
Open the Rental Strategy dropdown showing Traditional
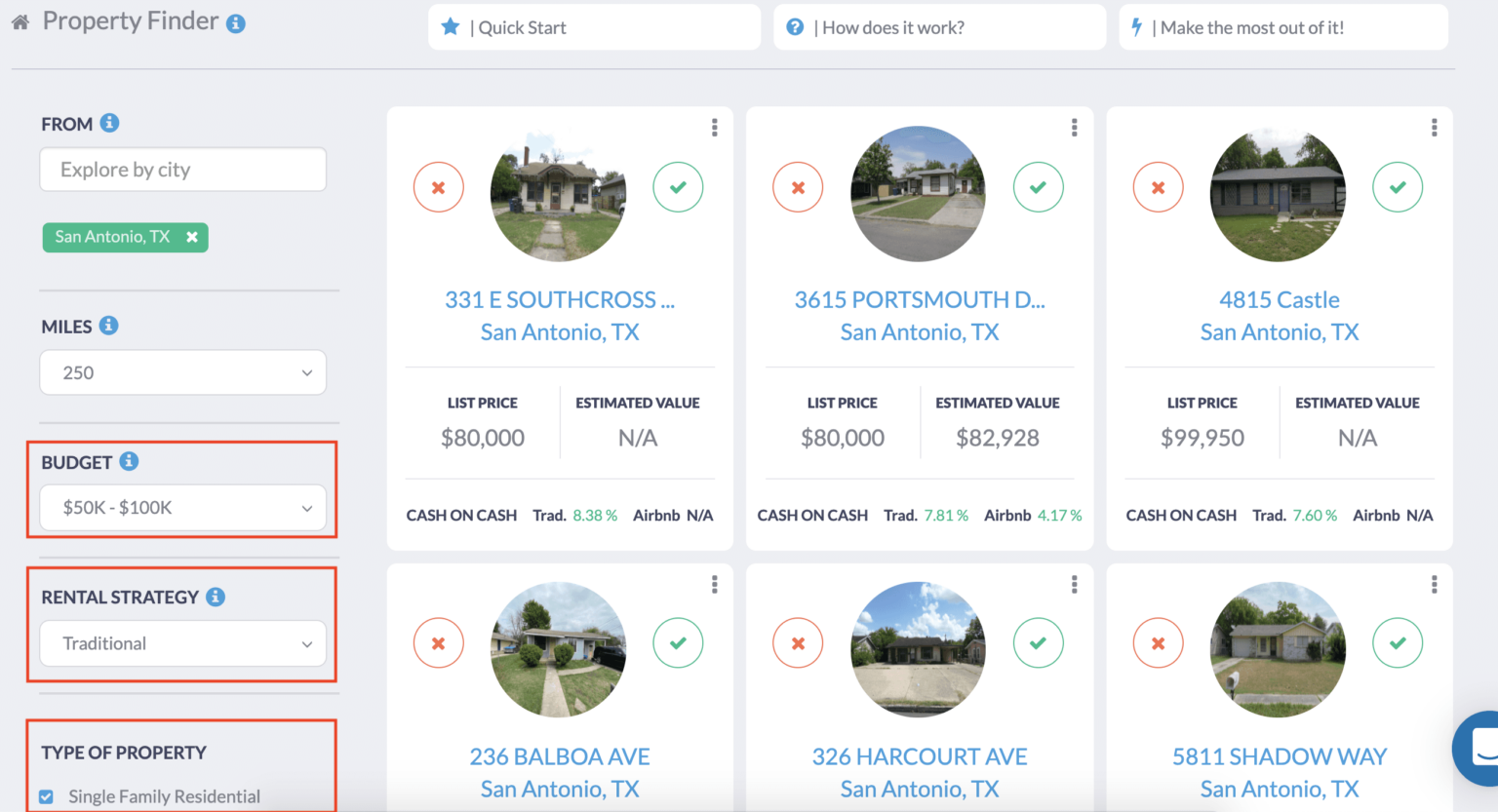click(x=182, y=643)
